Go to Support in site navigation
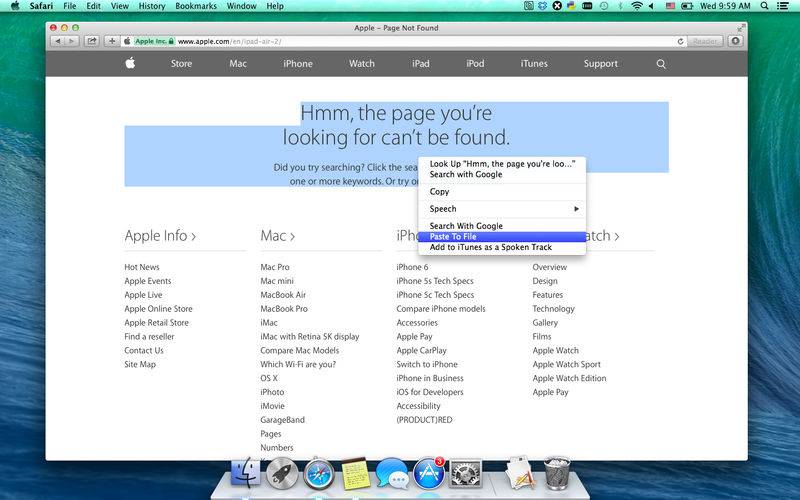The width and height of the screenshot is (800, 500). 601,64
